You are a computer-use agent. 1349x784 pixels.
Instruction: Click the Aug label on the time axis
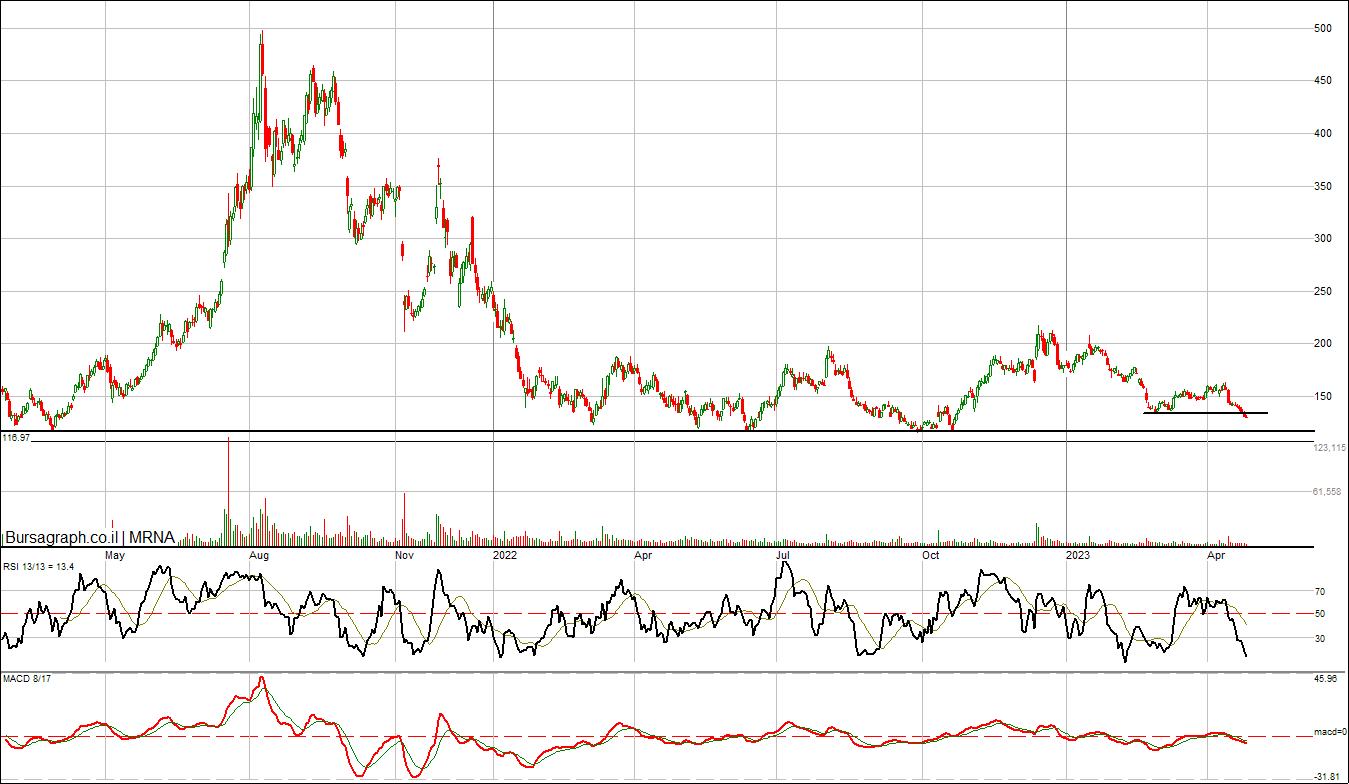click(259, 554)
